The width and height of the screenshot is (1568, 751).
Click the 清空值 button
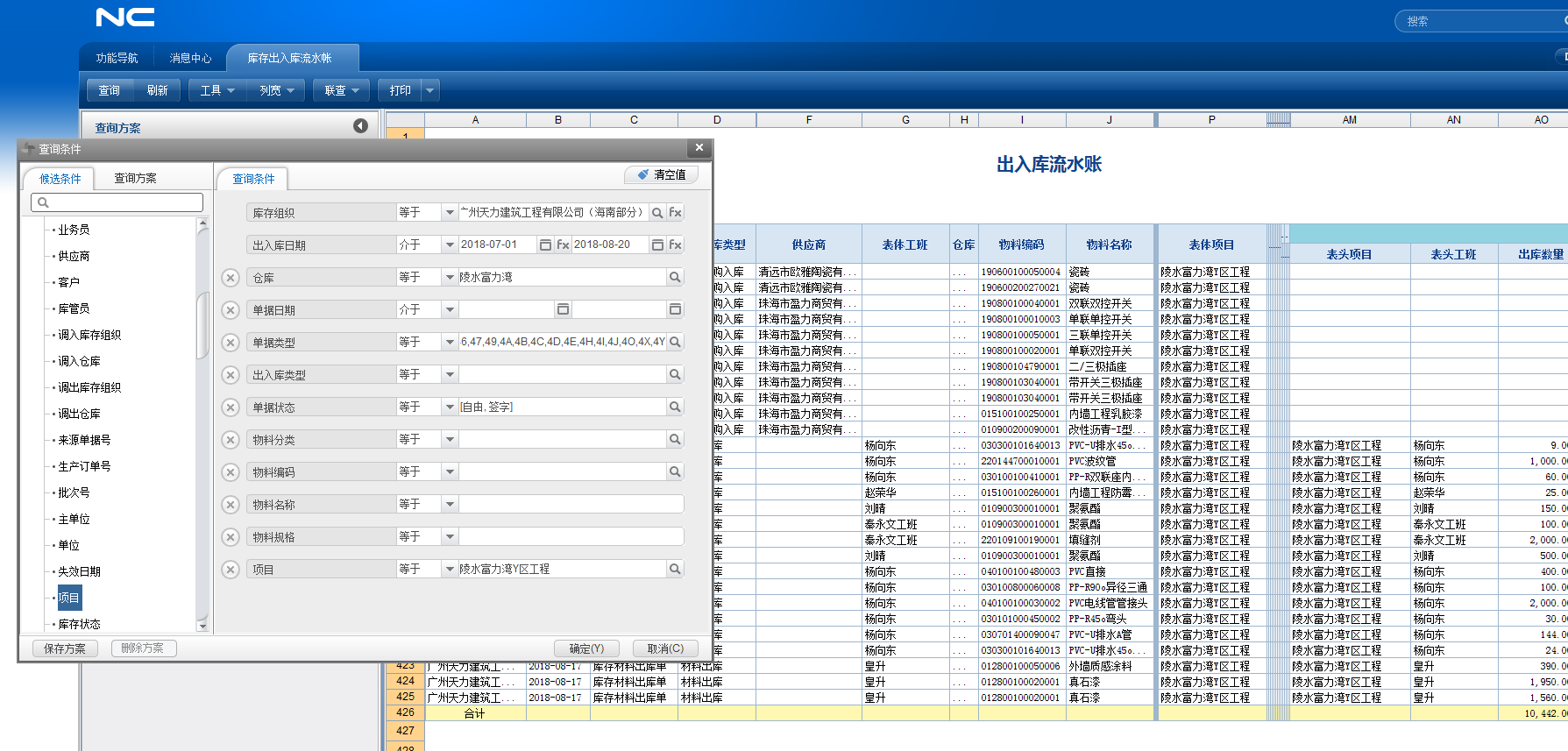coord(662,174)
